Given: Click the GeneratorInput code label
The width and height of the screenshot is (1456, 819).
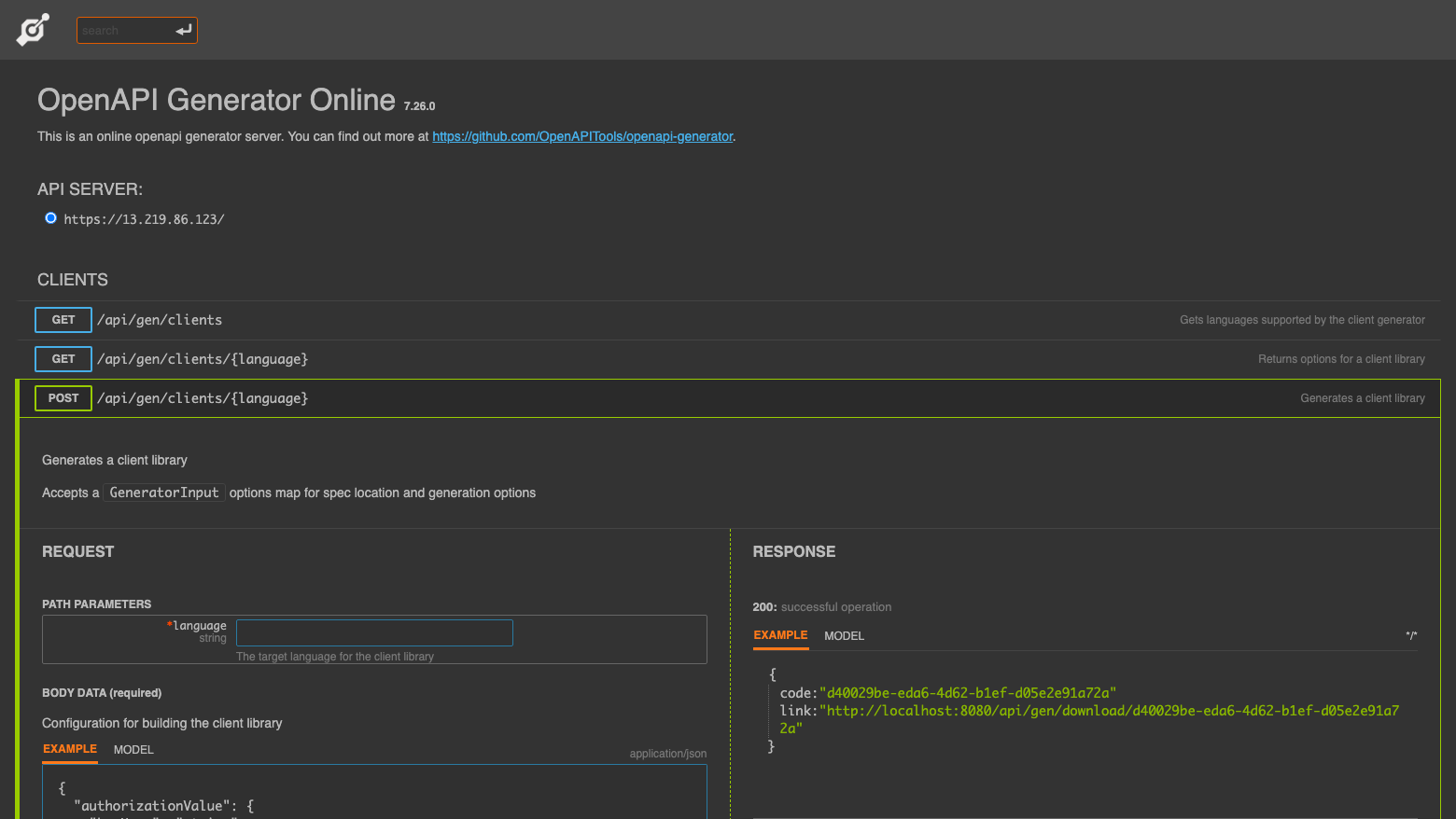Looking at the screenshot, I should pyautogui.click(x=164, y=493).
